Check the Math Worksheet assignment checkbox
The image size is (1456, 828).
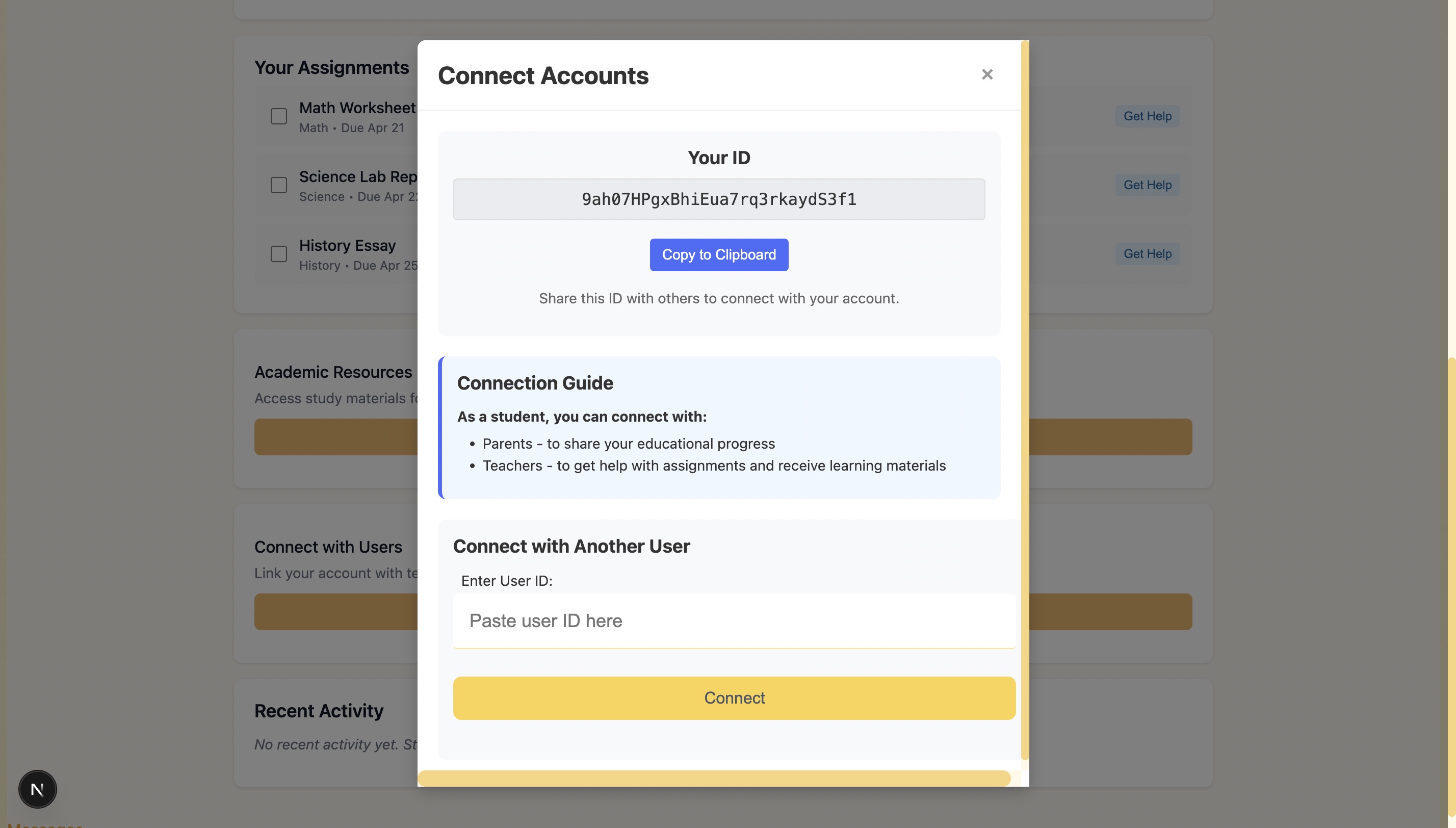point(278,117)
